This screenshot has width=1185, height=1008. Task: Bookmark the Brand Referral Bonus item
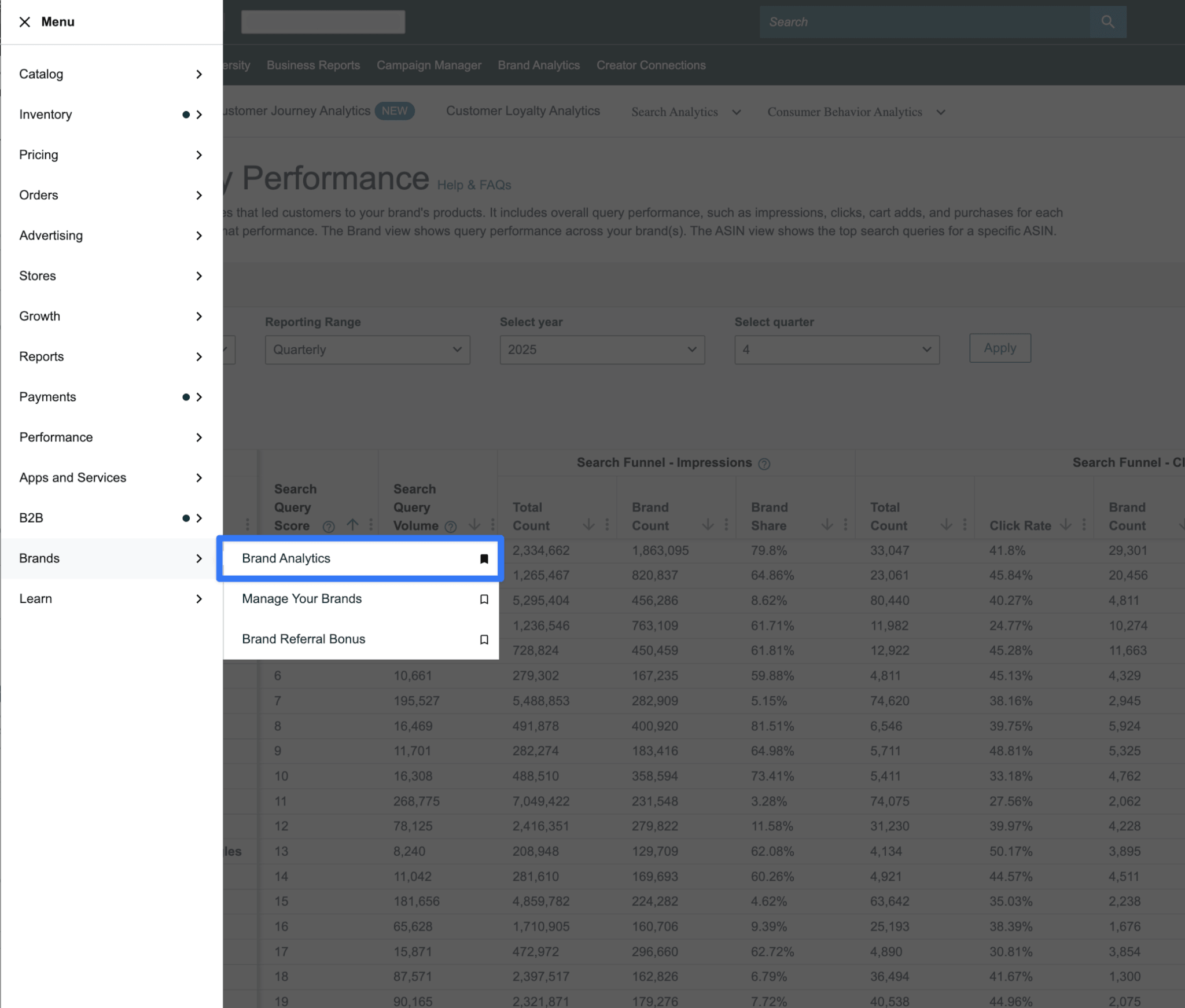pos(484,639)
